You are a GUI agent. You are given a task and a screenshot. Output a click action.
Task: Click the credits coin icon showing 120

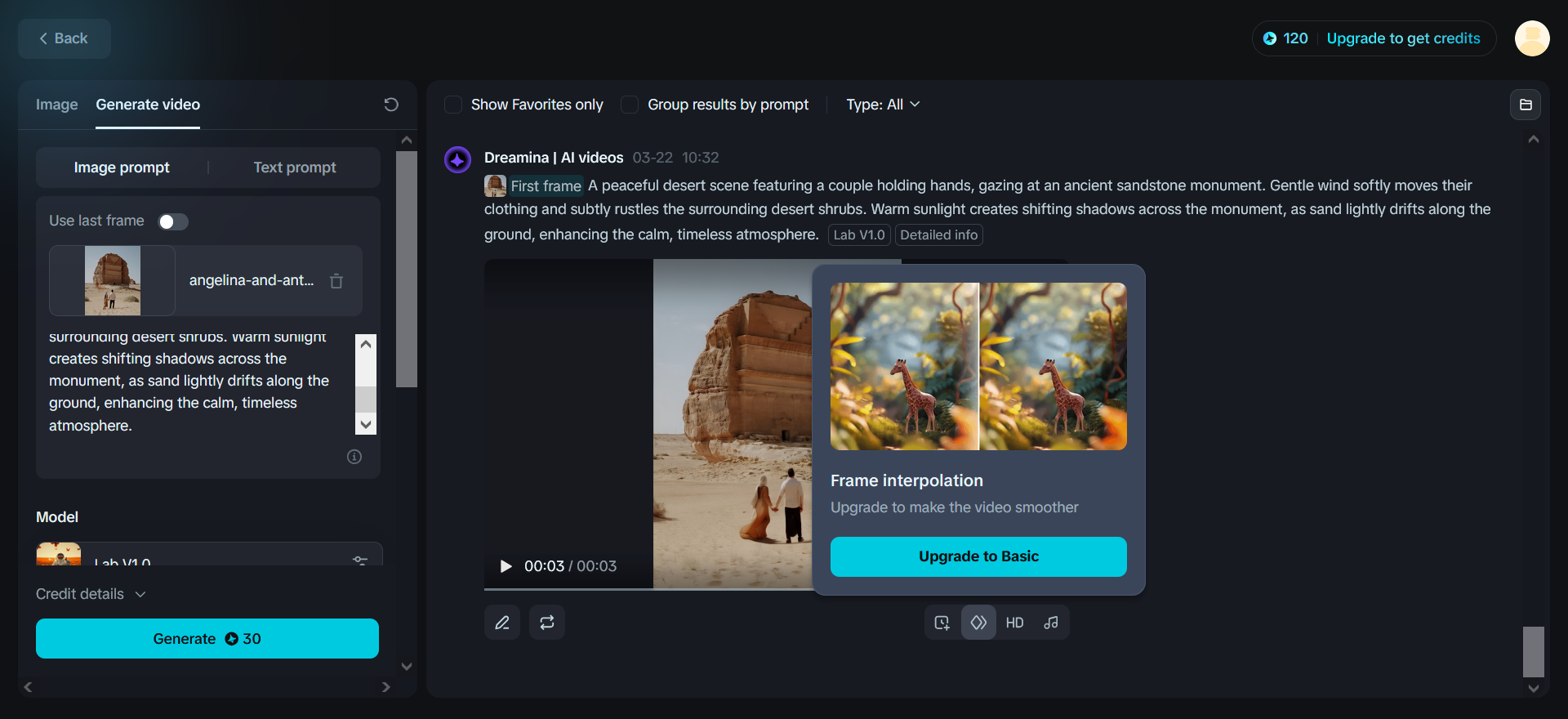(1270, 38)
